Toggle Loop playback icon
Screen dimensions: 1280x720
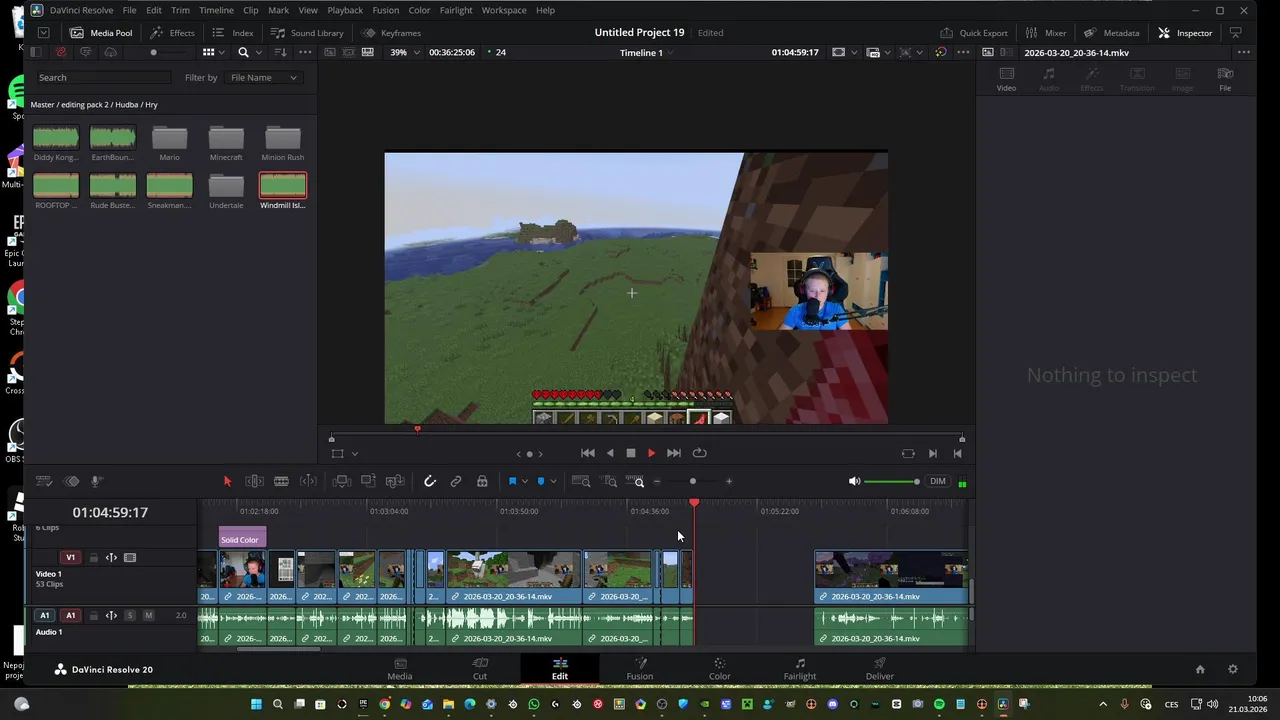click(x=700, y=453)
